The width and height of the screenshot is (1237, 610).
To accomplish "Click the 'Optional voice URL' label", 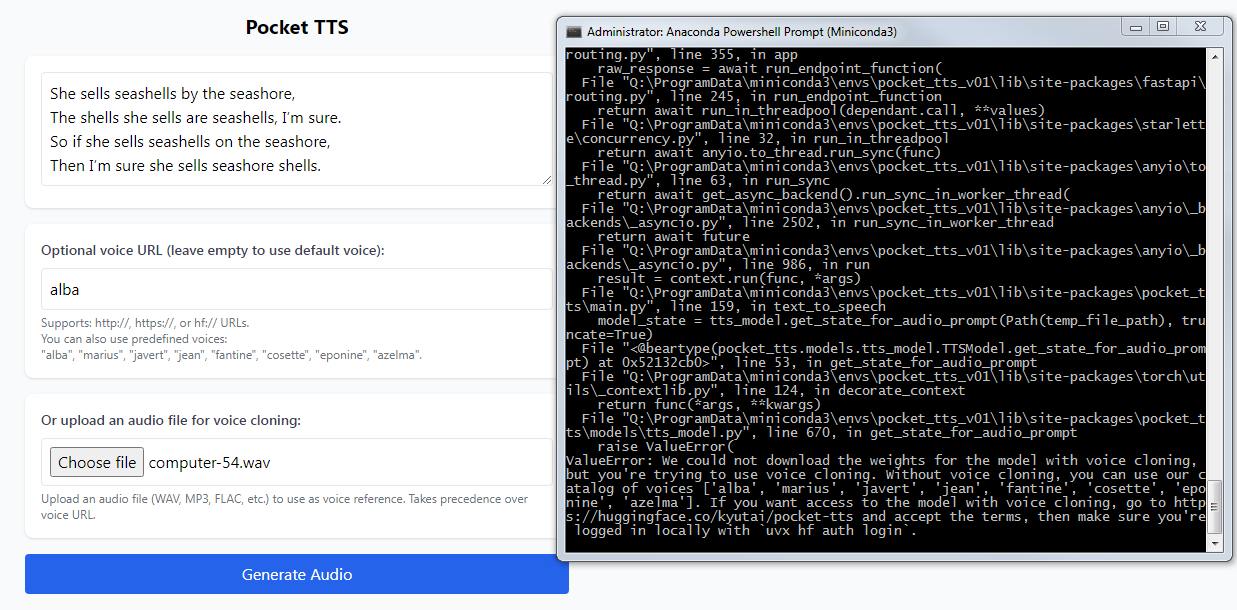I will [x=212, y=250].
